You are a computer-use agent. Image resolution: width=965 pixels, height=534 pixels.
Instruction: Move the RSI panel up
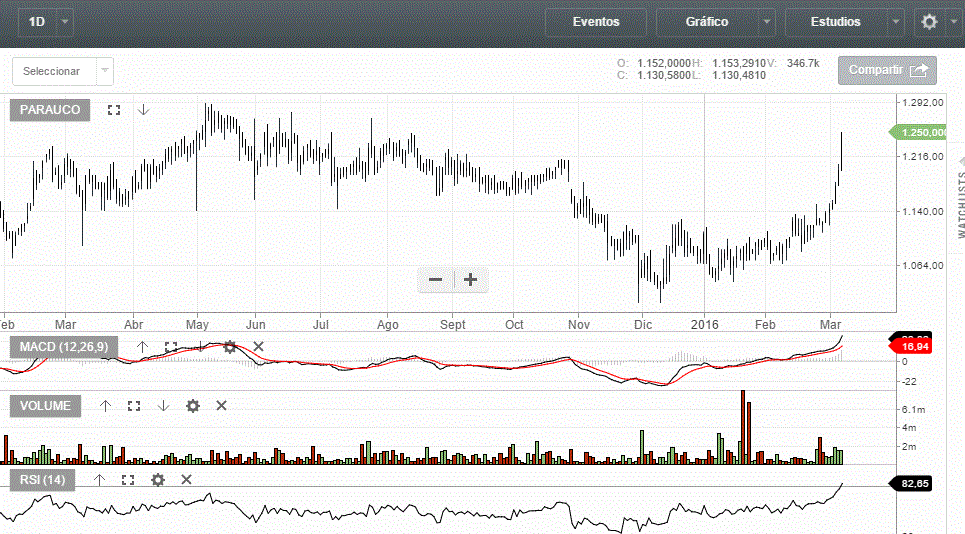(99, 480)
